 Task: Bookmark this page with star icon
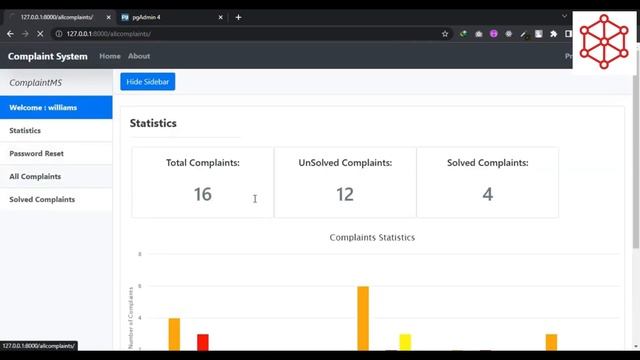tap(445, 34)
